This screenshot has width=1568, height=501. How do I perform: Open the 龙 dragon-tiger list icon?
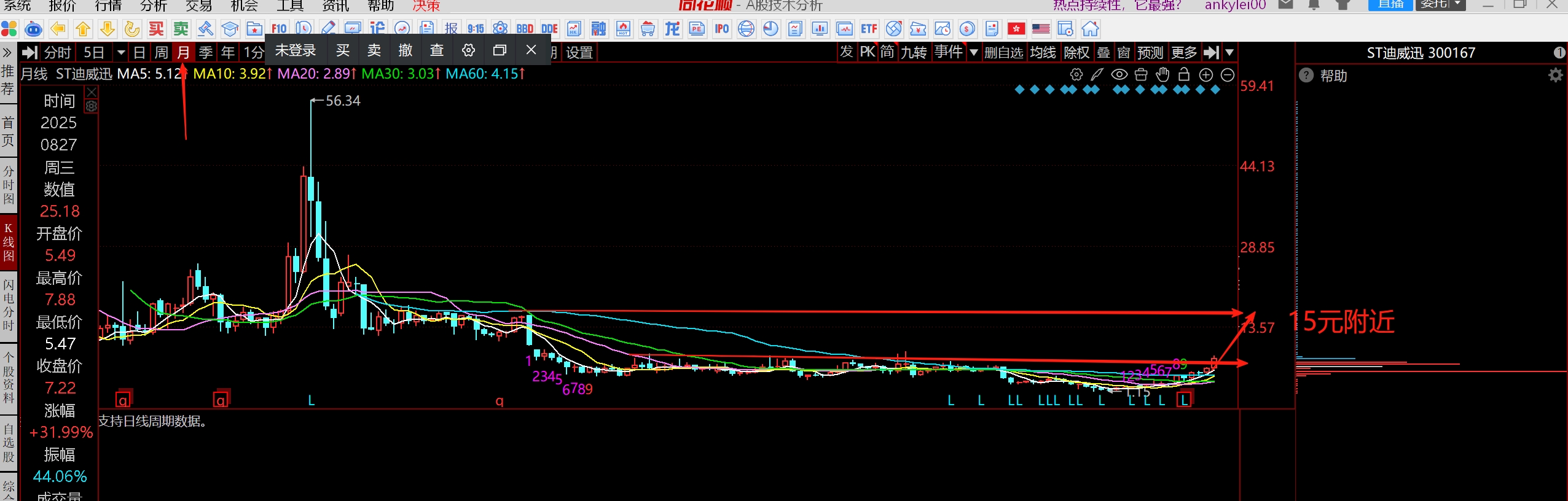672,29
